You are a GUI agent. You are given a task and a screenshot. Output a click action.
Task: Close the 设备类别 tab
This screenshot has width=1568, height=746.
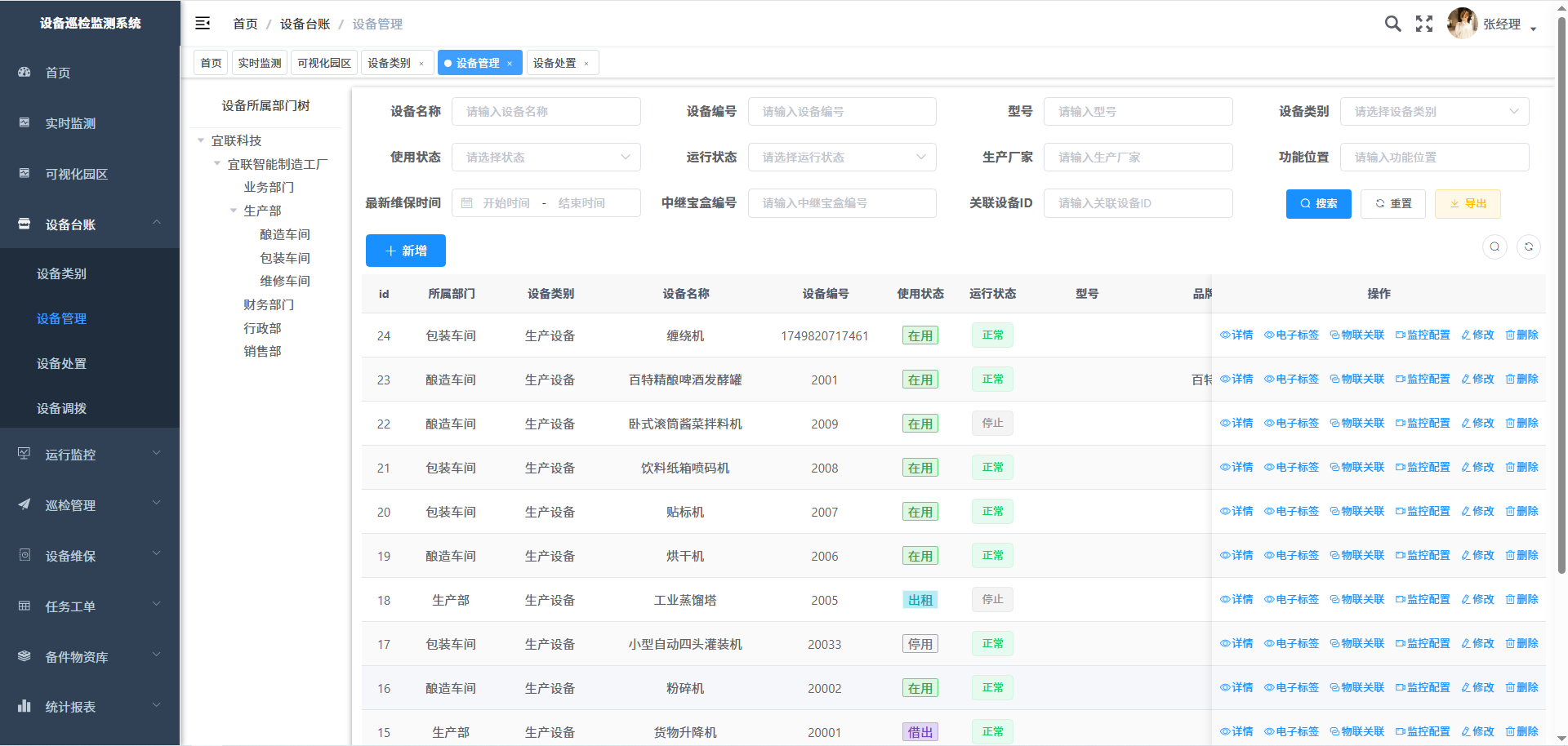421,64
